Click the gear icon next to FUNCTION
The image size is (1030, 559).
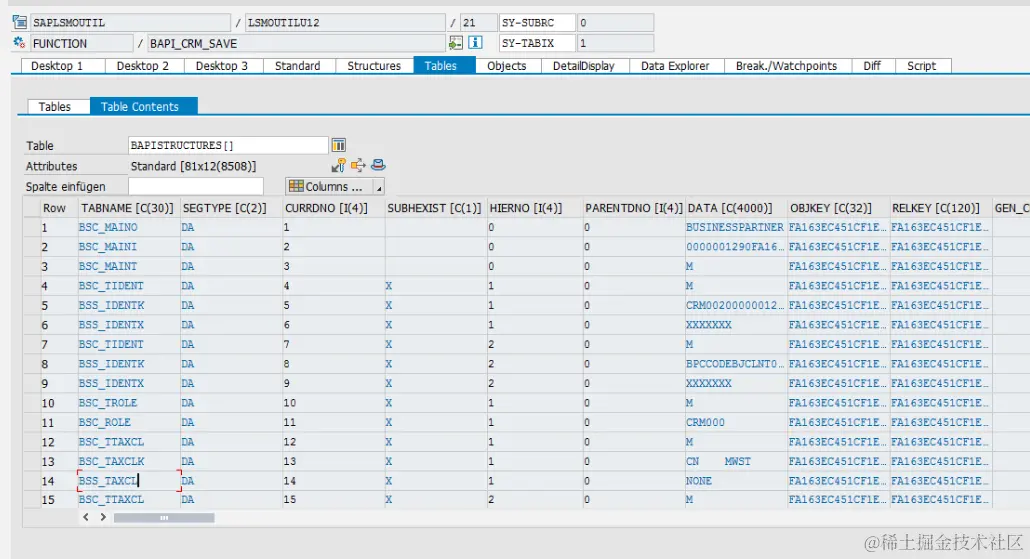[19, 43]
